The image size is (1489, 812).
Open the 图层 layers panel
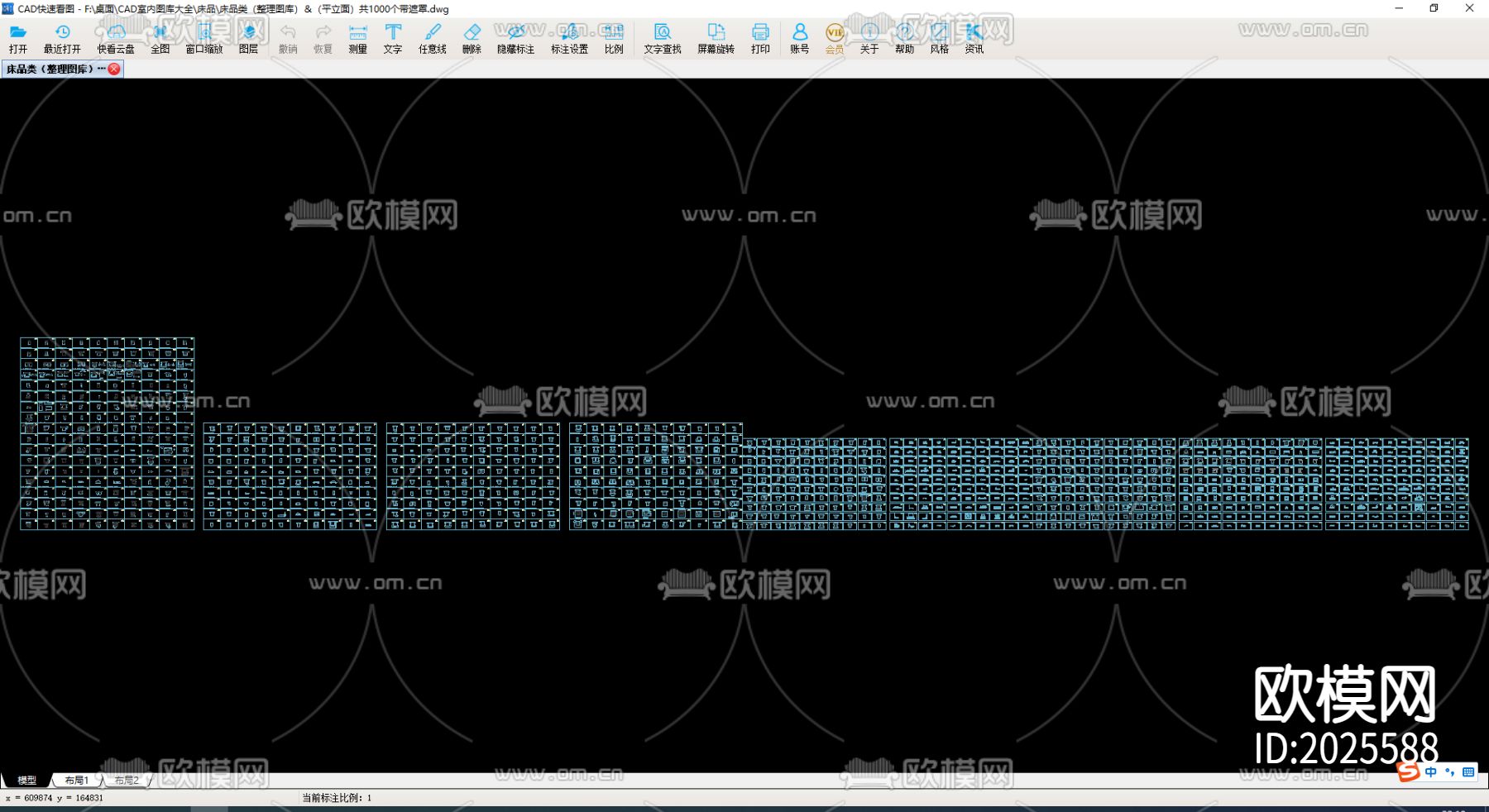tap(248, 38)
